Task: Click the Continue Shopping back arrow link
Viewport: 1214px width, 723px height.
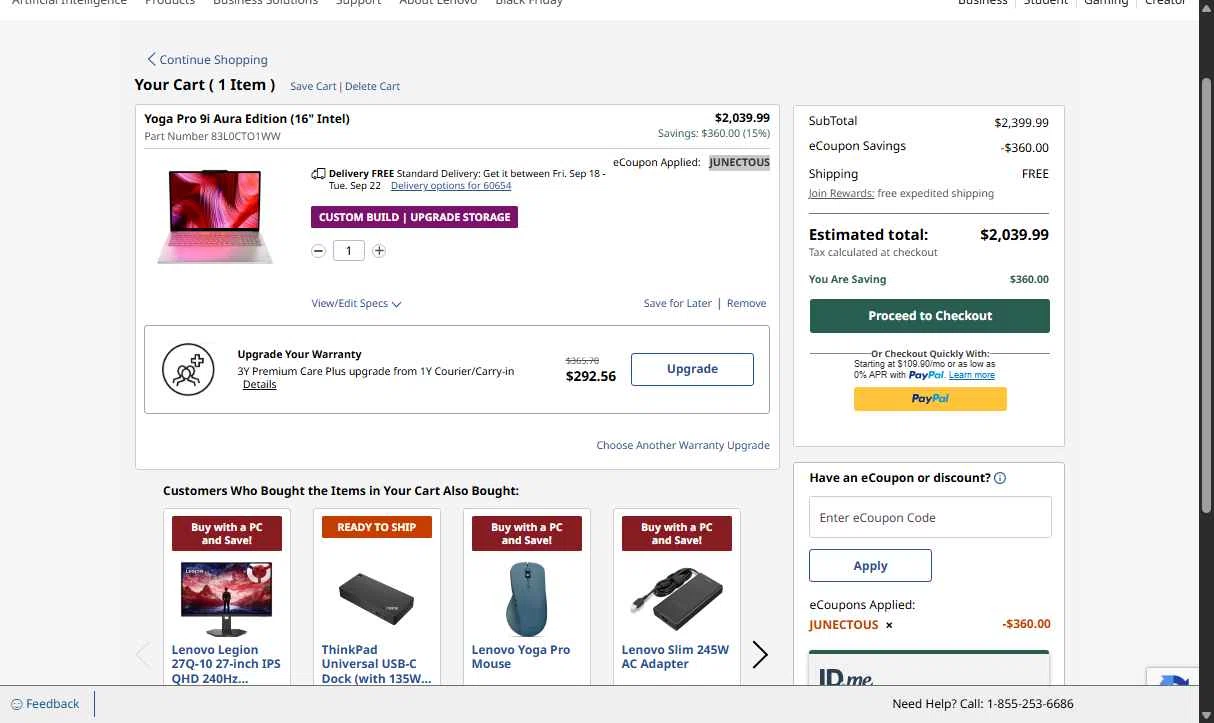Action: tap(207, 60)
